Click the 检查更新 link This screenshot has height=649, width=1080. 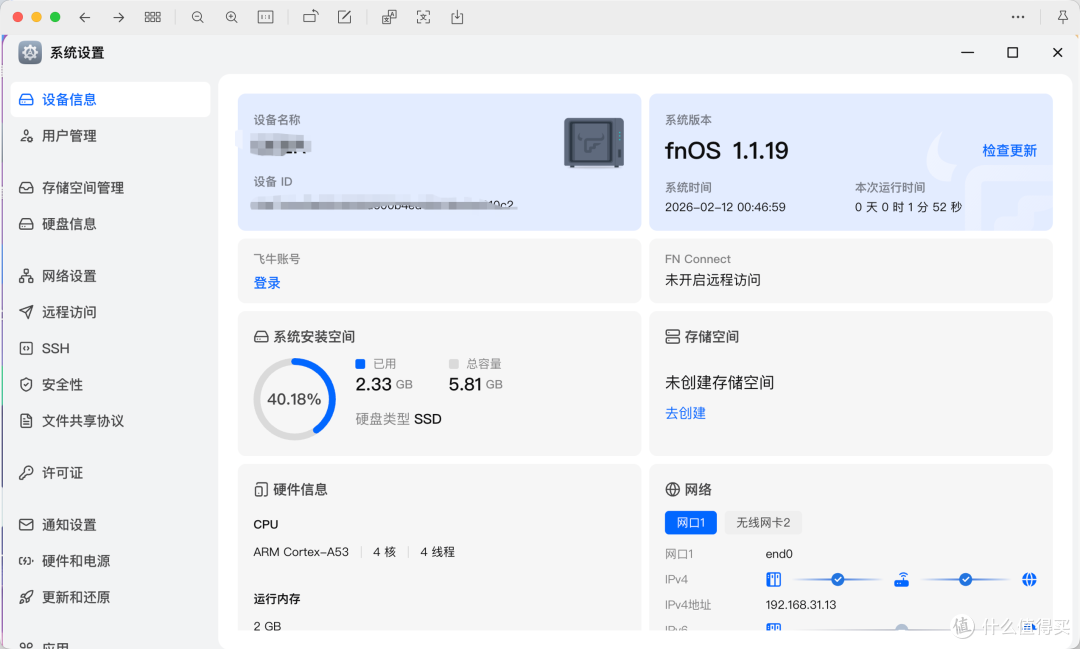pyautogui.click(x=1009, y=150)
